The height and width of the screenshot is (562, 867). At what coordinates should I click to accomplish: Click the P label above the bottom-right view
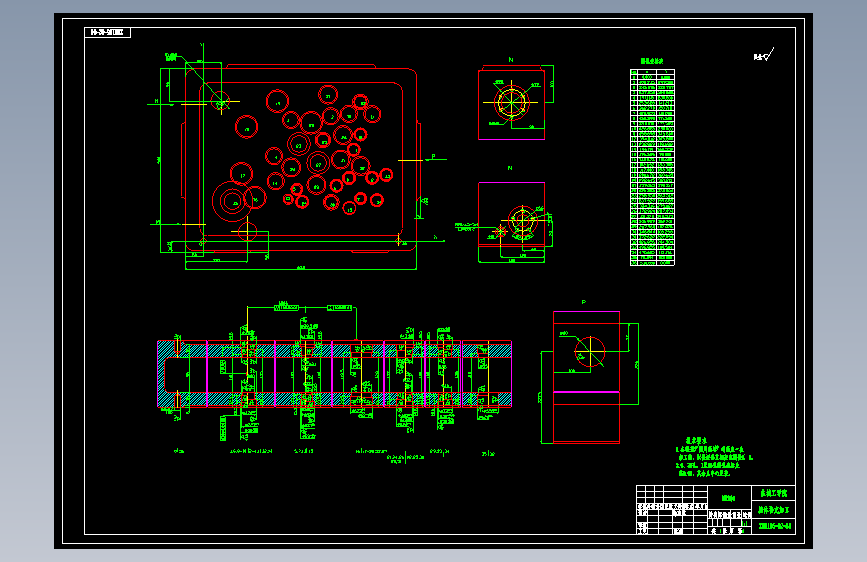(x=583, y=303)
